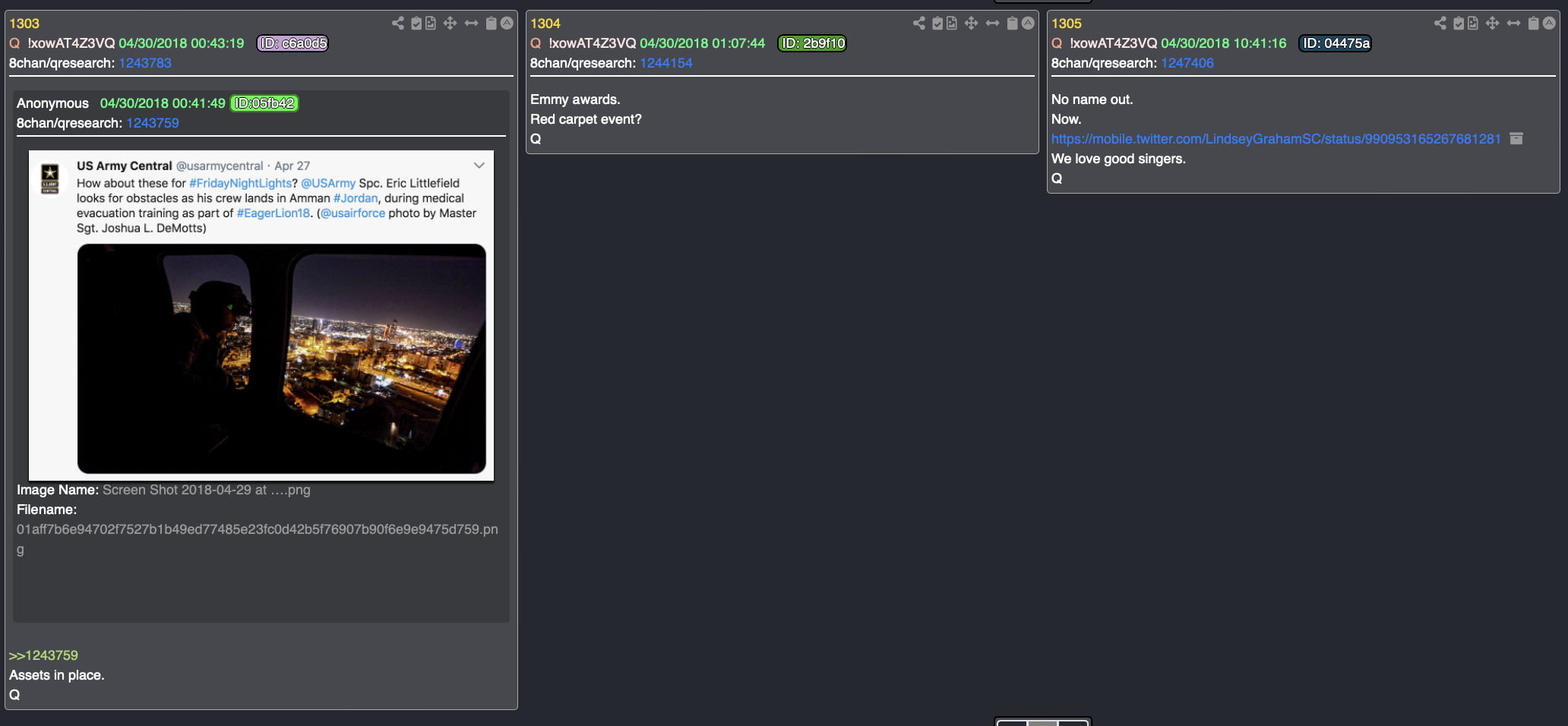Click the 'No name out.' text
This screenshot has height=726, width=1568.
tap(1092, 99)
